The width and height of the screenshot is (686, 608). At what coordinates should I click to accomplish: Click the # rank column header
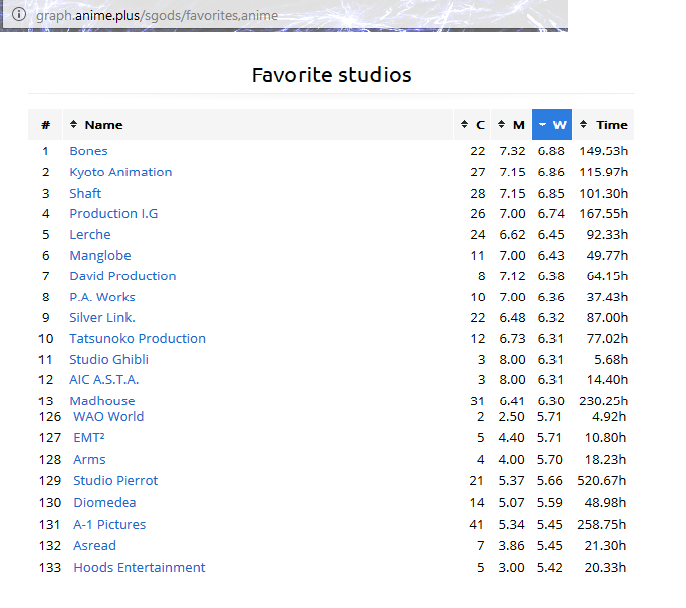(x=45, y=125)
